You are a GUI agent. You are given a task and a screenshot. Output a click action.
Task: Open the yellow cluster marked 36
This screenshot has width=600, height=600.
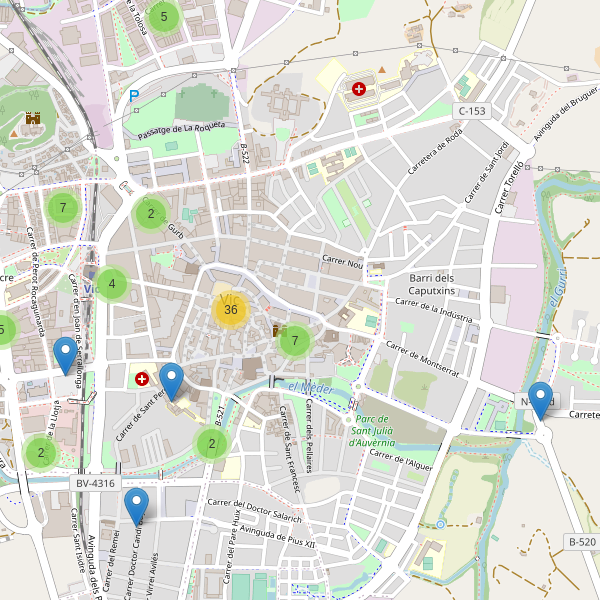[231, 310]
